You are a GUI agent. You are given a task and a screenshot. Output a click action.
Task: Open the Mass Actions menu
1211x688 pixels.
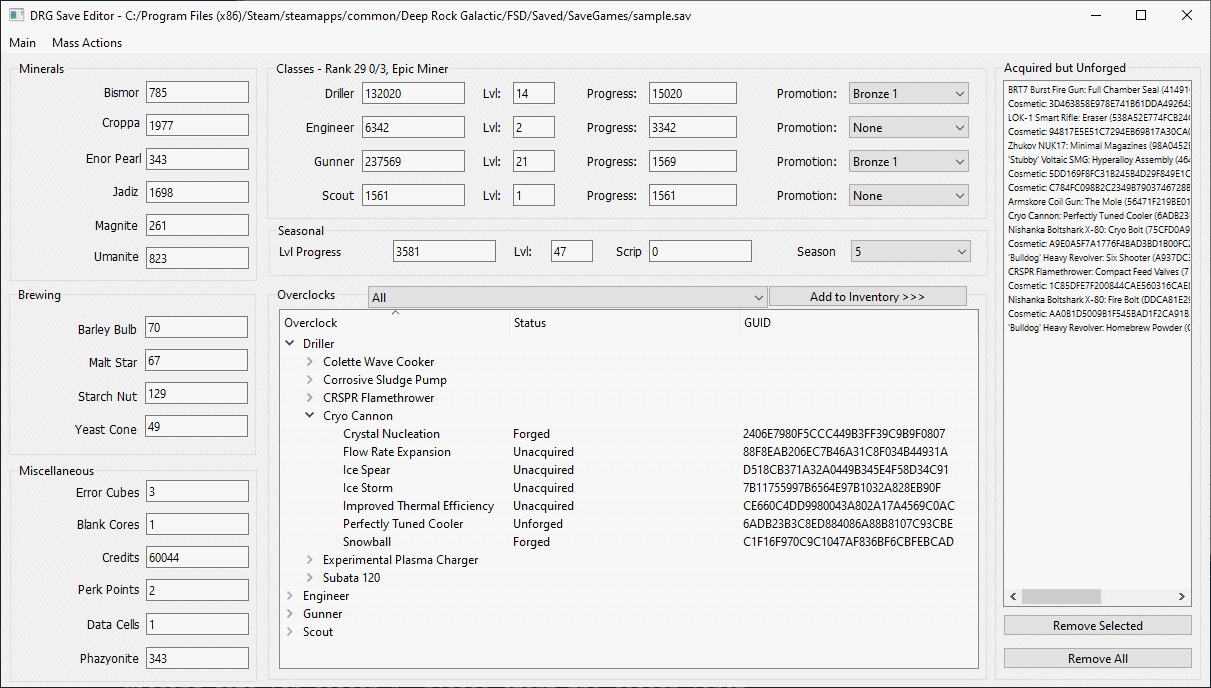(x=87, y=43)
